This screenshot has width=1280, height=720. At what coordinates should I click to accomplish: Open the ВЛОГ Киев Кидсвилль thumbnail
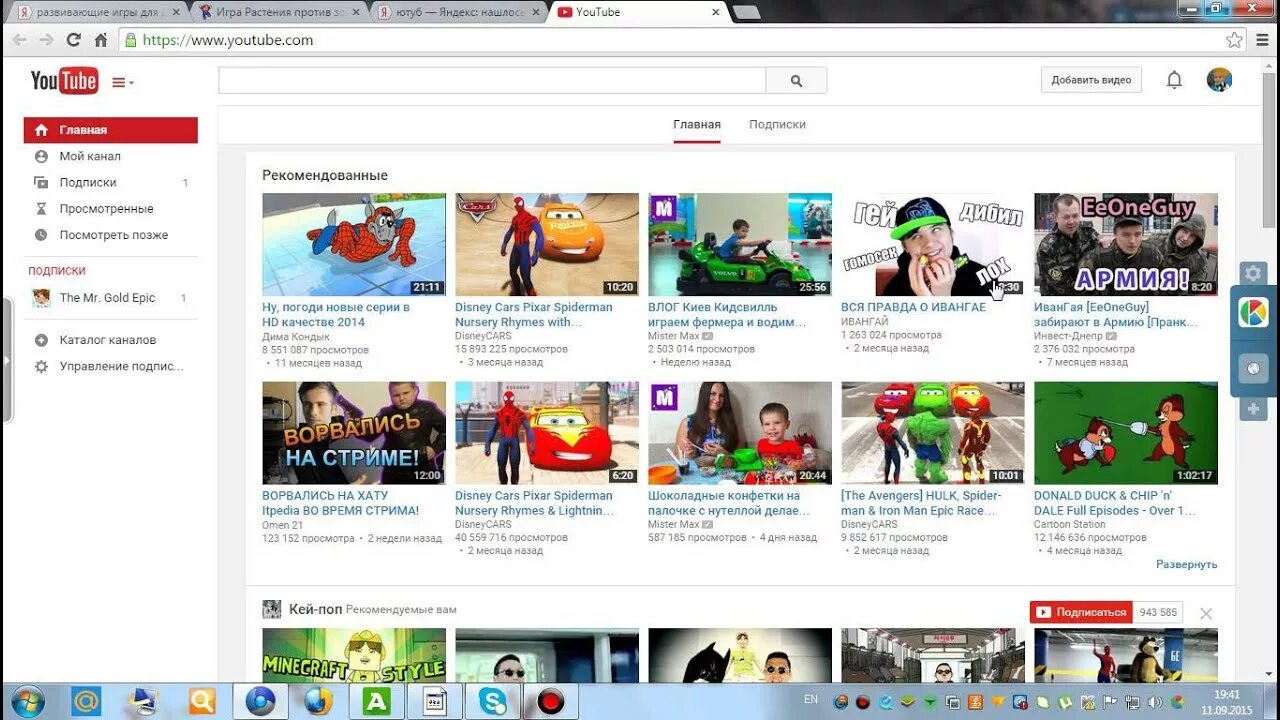click(740, 245)
